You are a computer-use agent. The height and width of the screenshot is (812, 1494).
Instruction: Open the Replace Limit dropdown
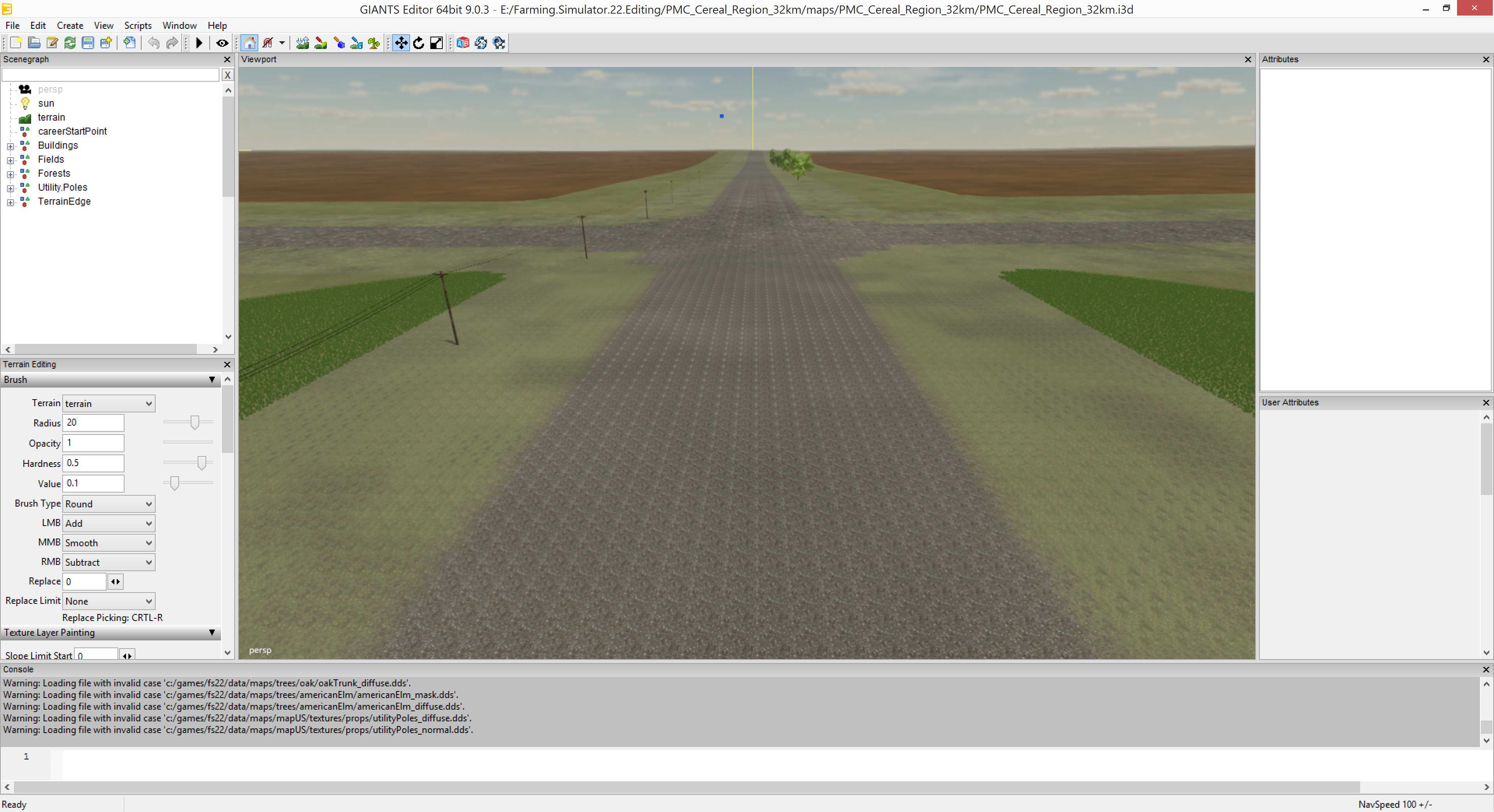(x=109, y=602)
